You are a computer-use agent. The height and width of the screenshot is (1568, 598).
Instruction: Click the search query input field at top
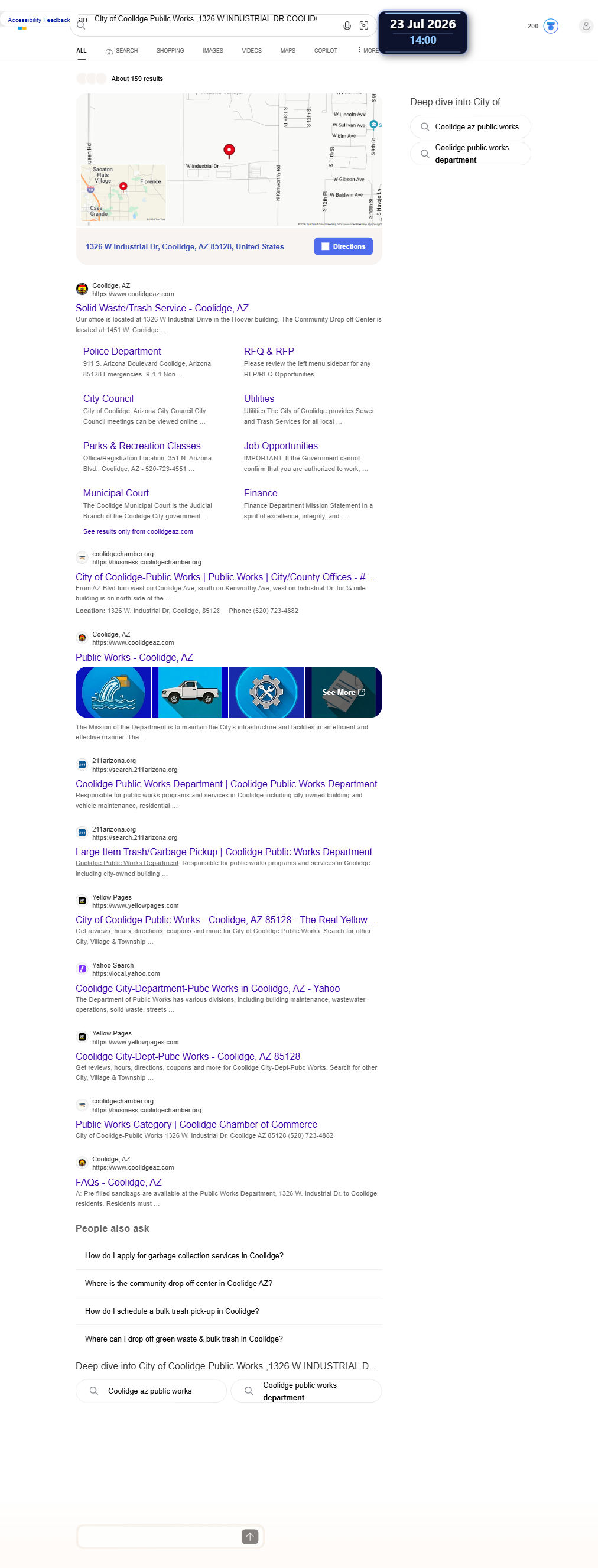(206, 19)
